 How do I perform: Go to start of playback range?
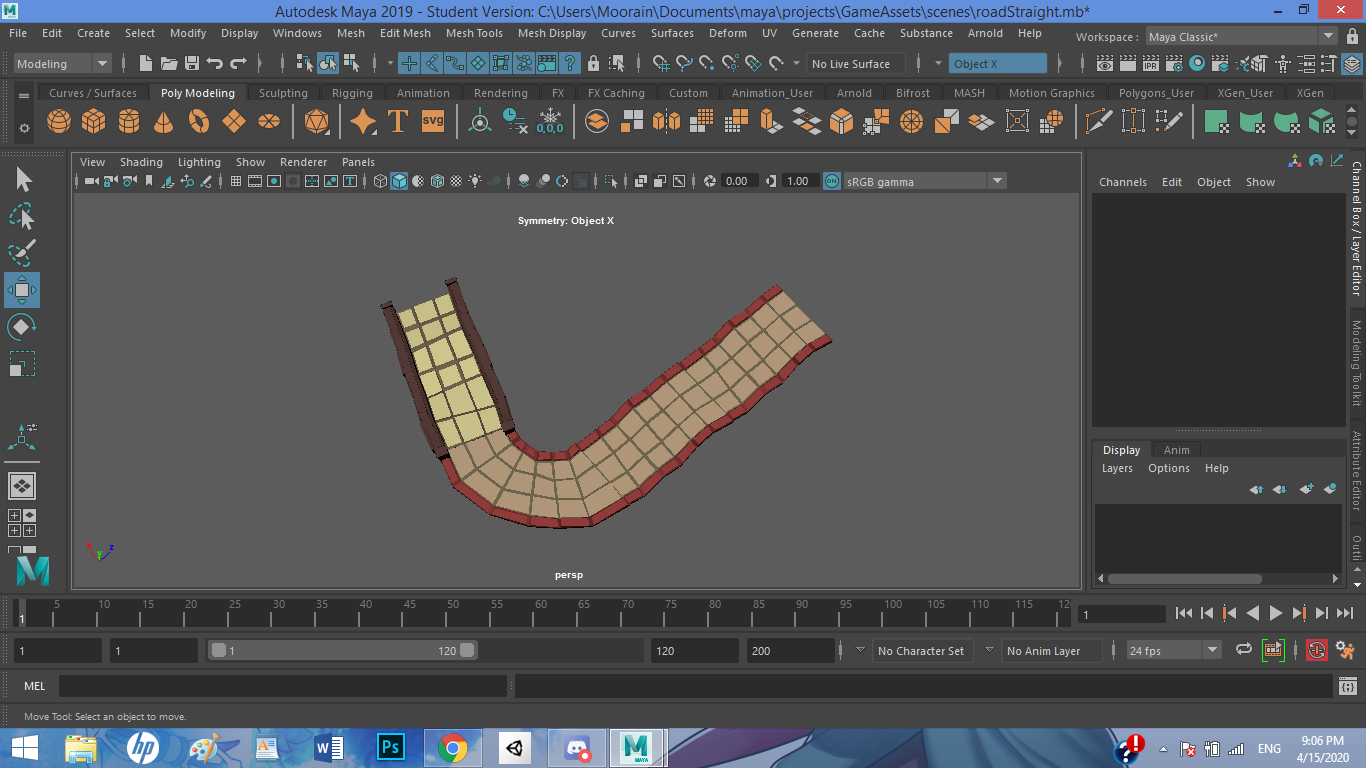coord(1184,613)
